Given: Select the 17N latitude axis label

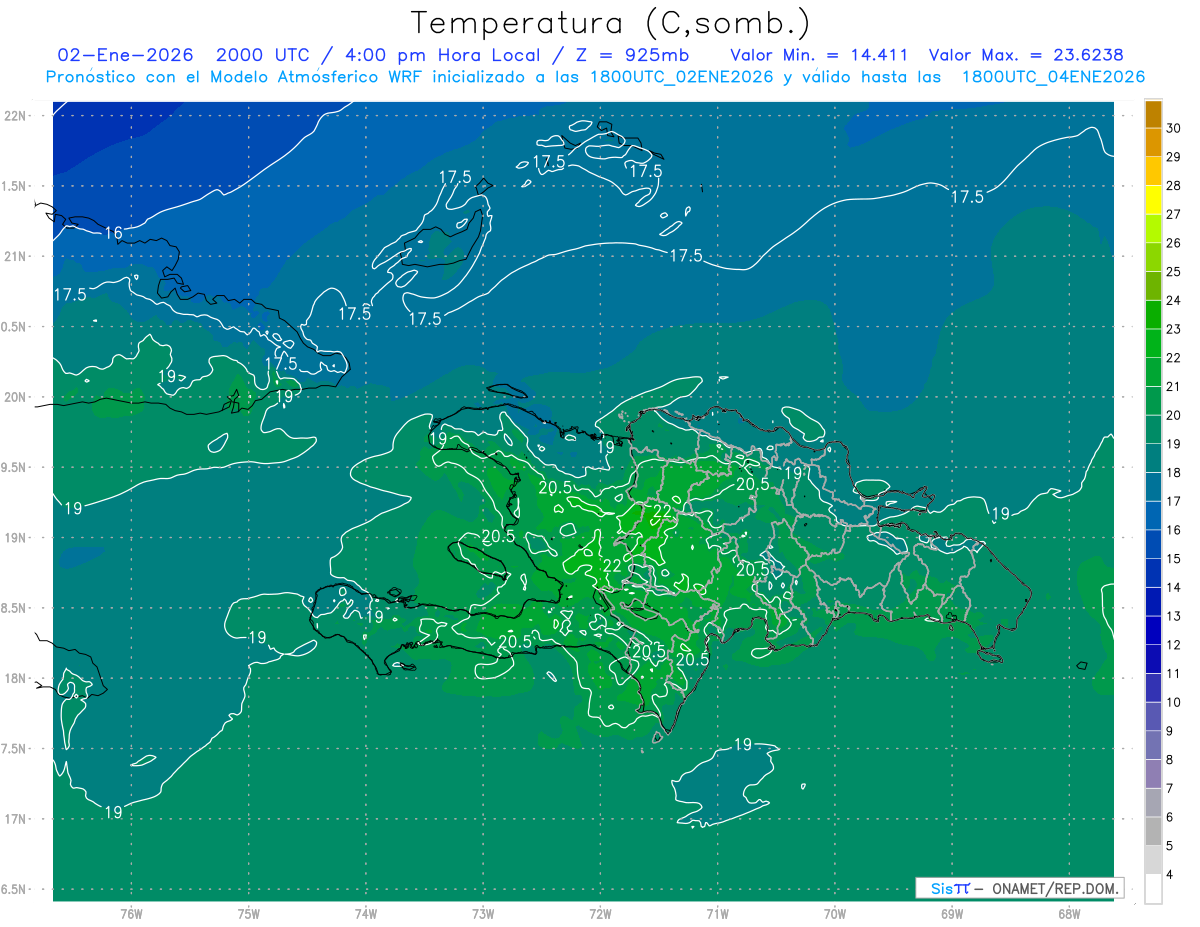Looking at the screenshot, I should 16,819.
